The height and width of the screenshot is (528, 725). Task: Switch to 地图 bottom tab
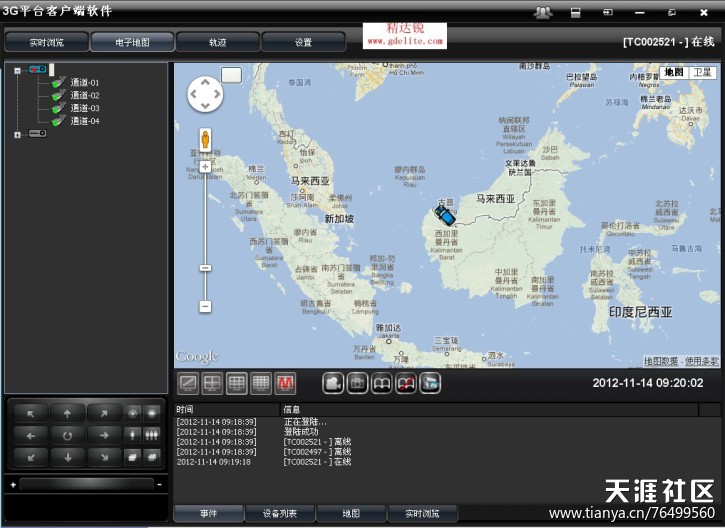[351, 513]
